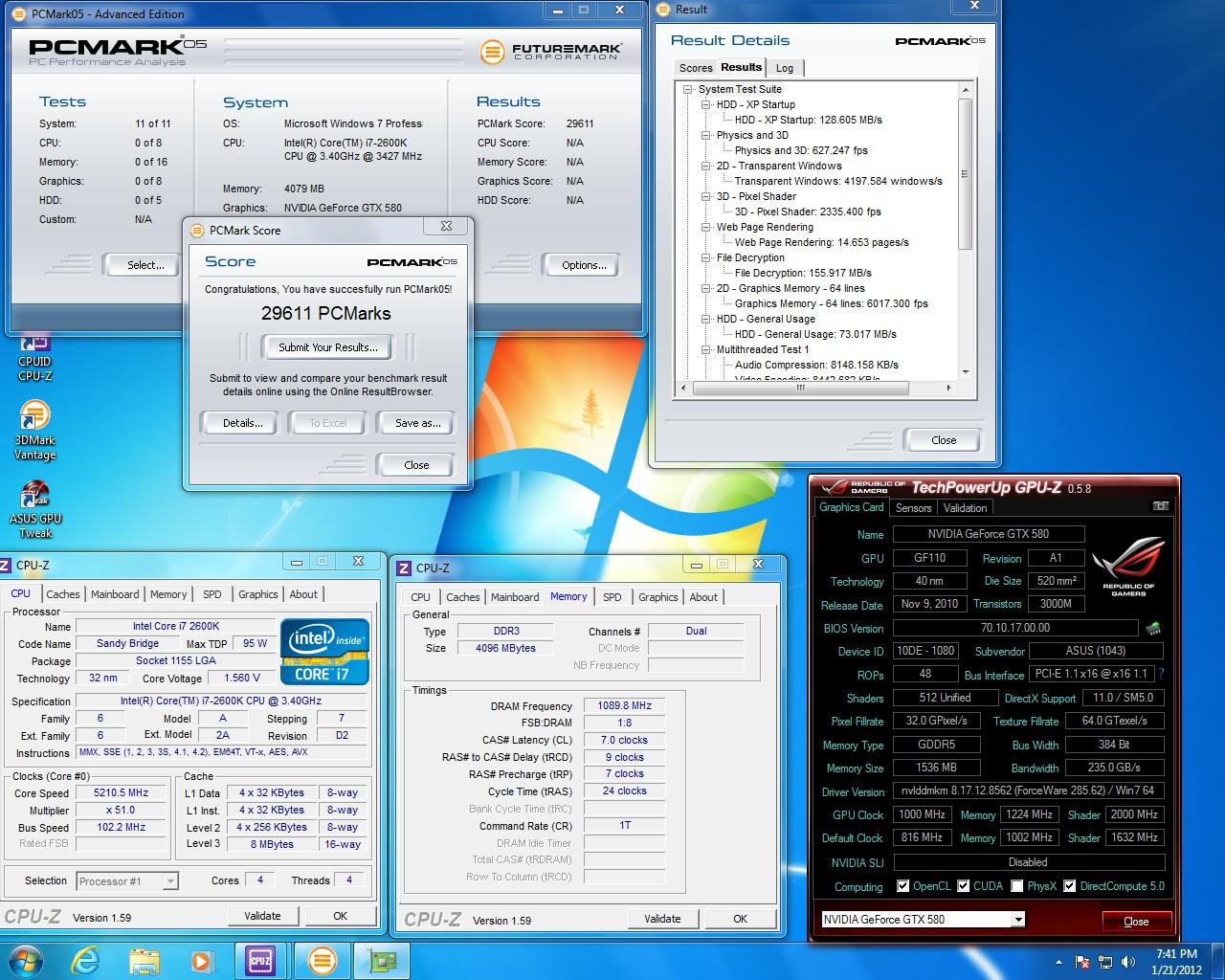1225x980 pixels.
Task: Click the Options button in PCMark05
Action: (584, 265)
